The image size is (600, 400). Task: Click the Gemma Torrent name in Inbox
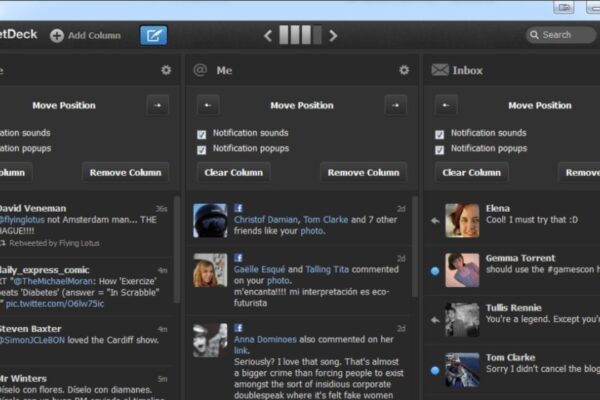[520, 258]
